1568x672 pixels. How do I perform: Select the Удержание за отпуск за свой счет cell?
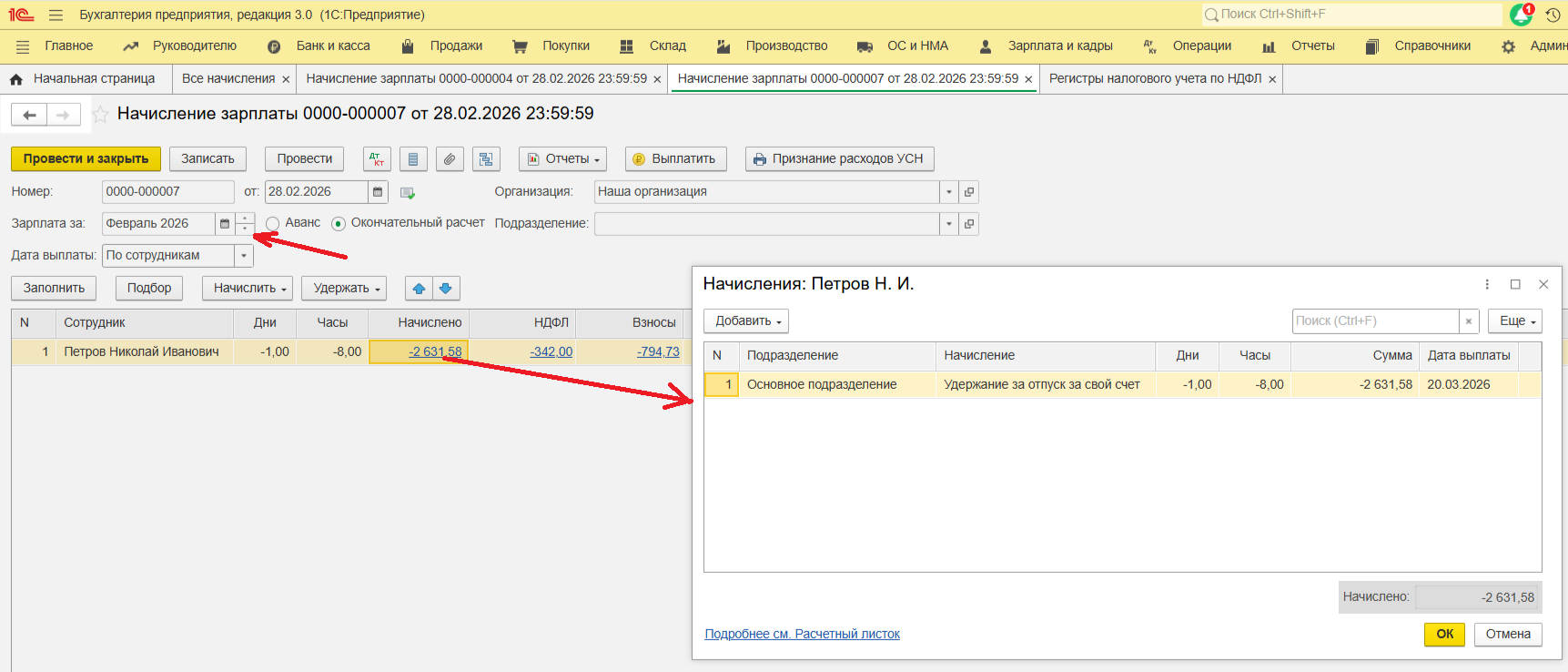tap(1046, 385)
